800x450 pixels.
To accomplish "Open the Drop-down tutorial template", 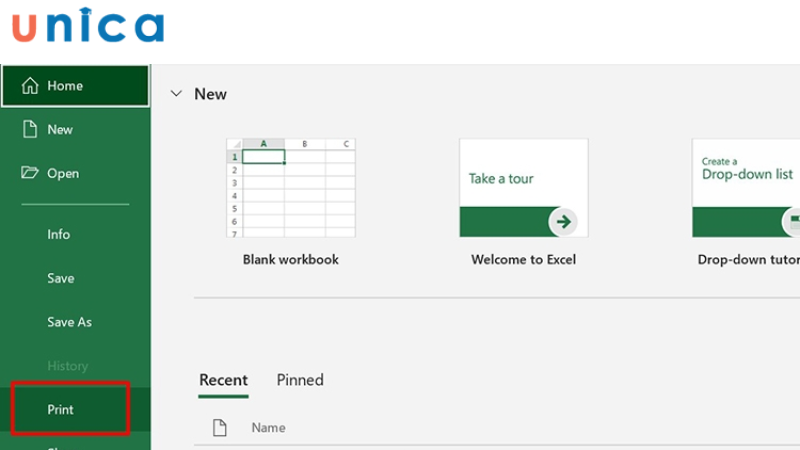I will point(745,187).
